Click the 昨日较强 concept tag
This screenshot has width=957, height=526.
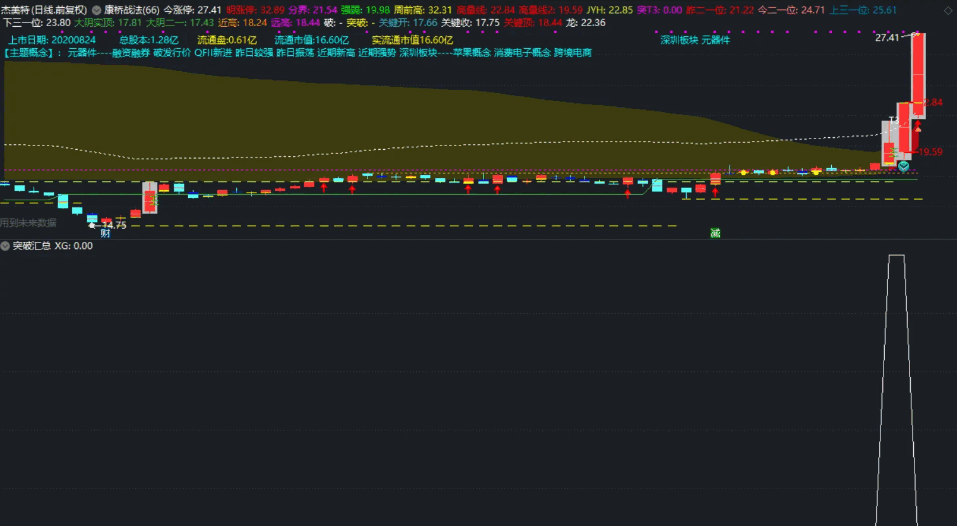coord(255,53)
